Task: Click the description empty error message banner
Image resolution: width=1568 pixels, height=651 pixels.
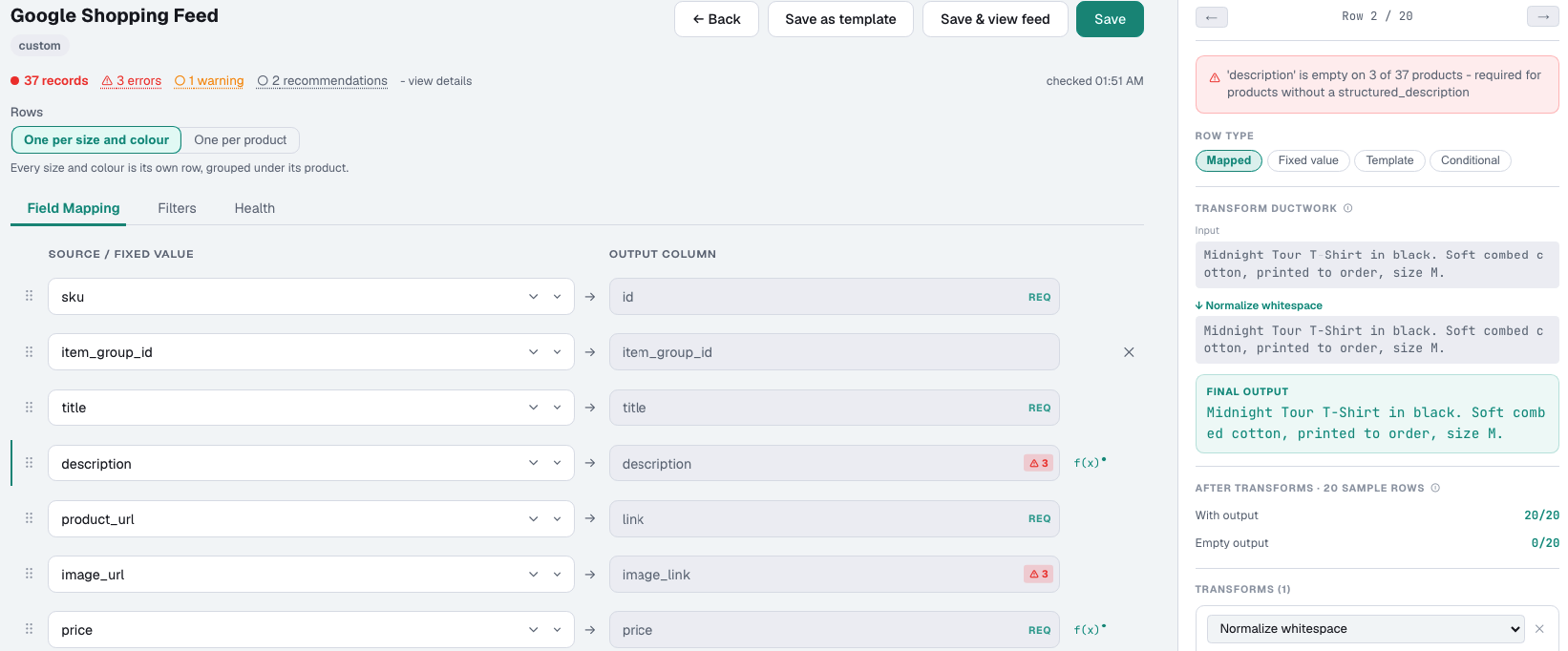Action: tap(1377, 84)
